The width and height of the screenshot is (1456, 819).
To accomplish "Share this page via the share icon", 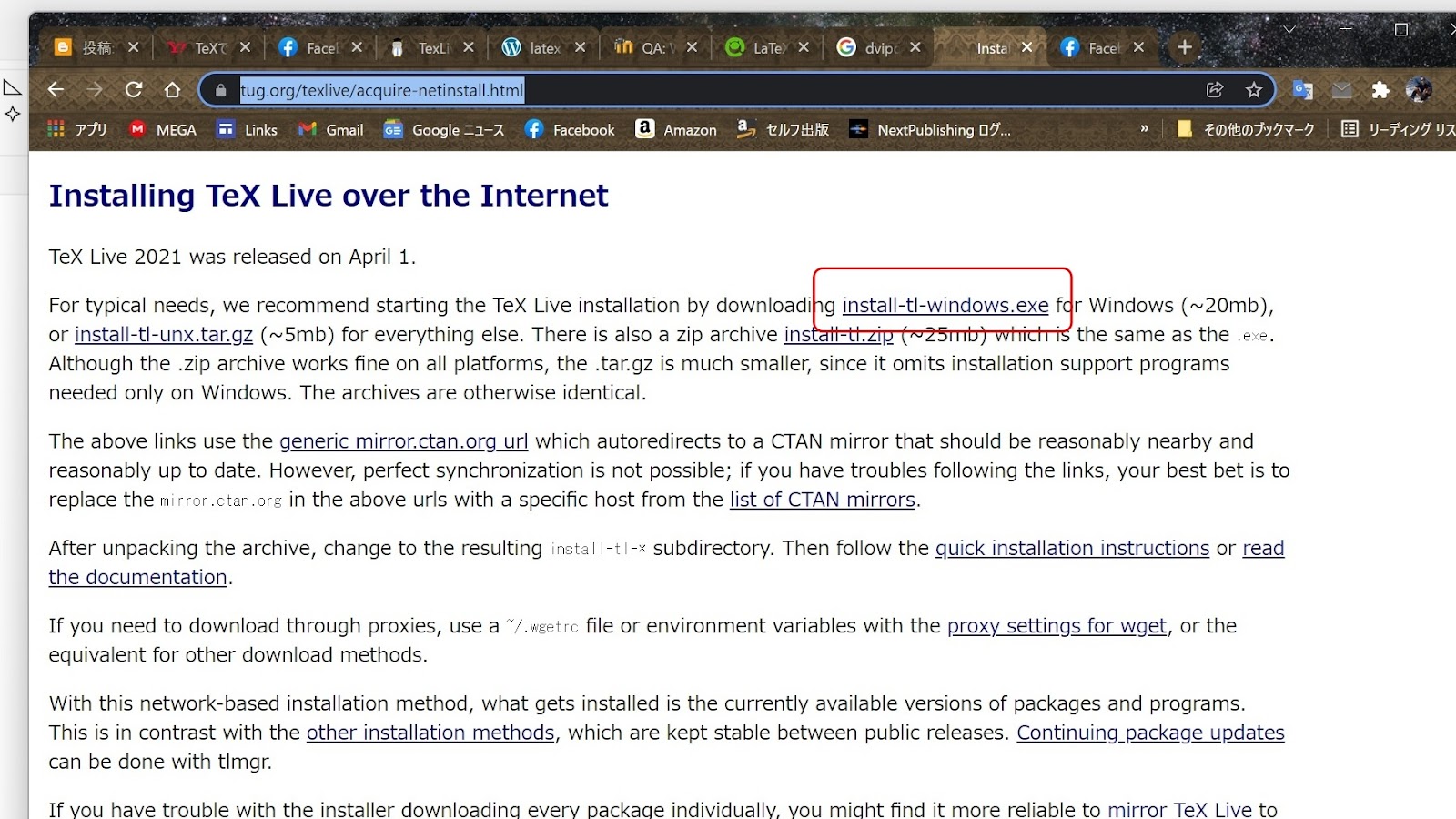I will [1215, 89].
